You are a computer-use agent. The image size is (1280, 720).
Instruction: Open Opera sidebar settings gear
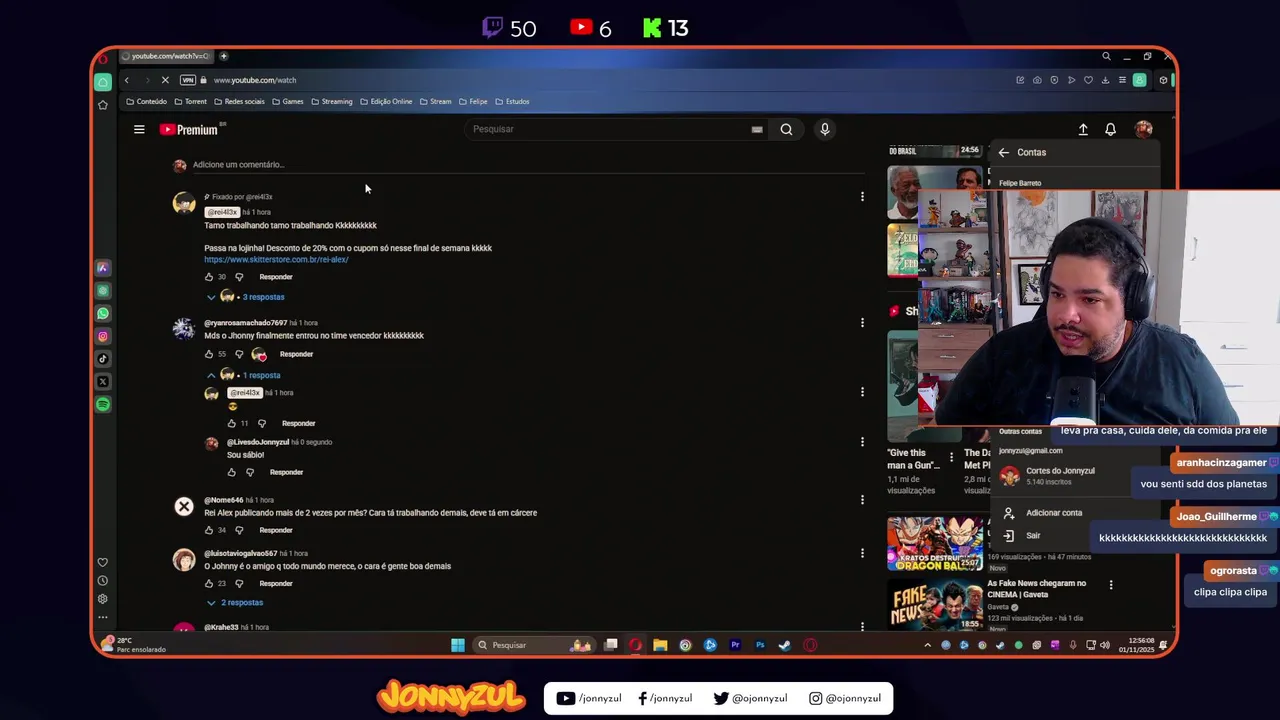click(102, 599)
